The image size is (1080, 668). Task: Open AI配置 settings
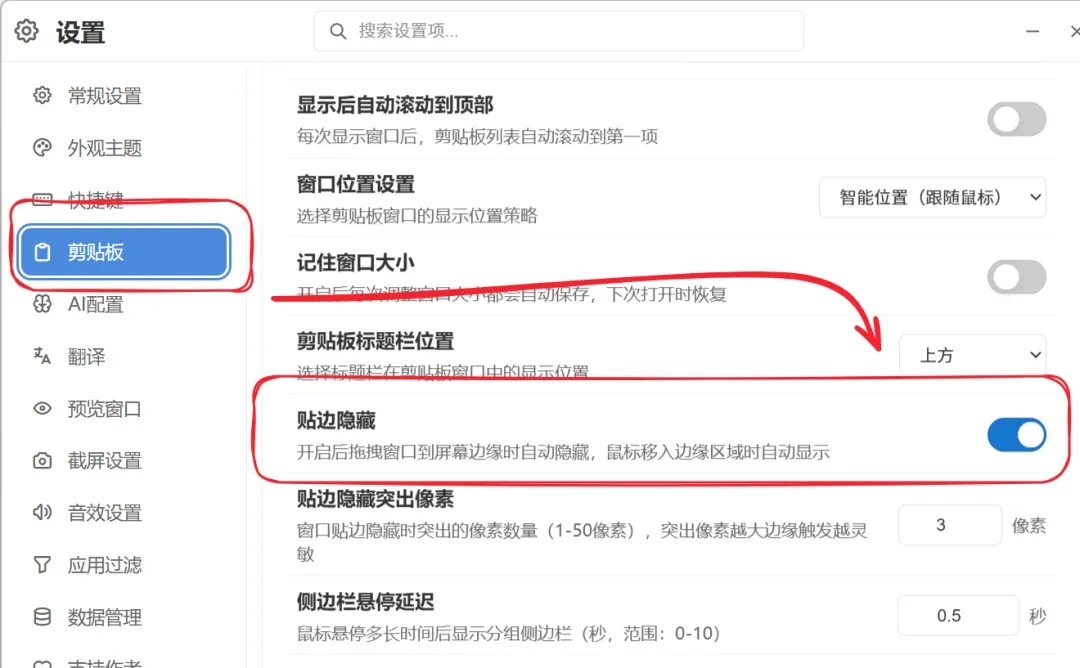(124, 304)
